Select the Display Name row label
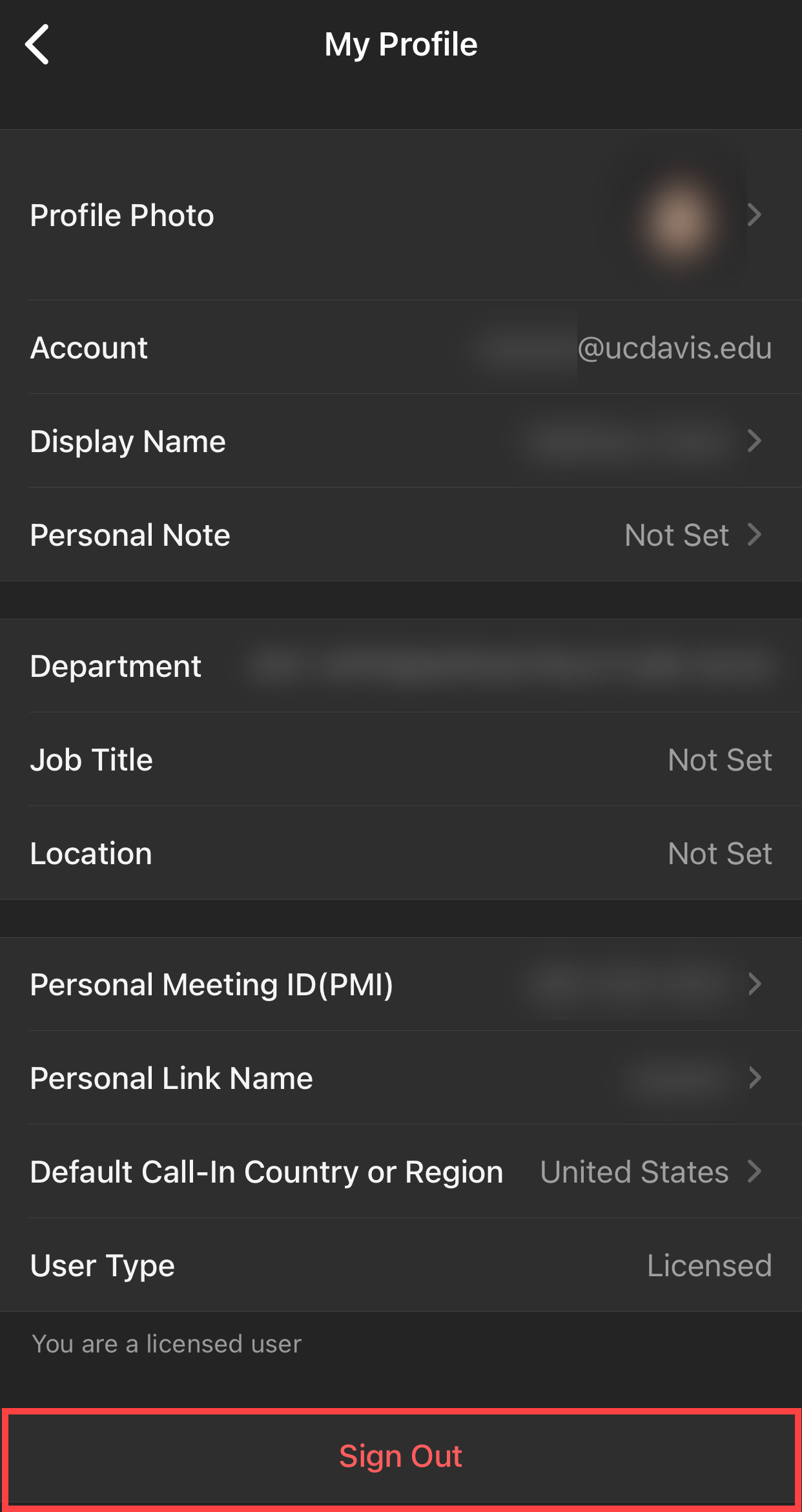 (128, 442)
